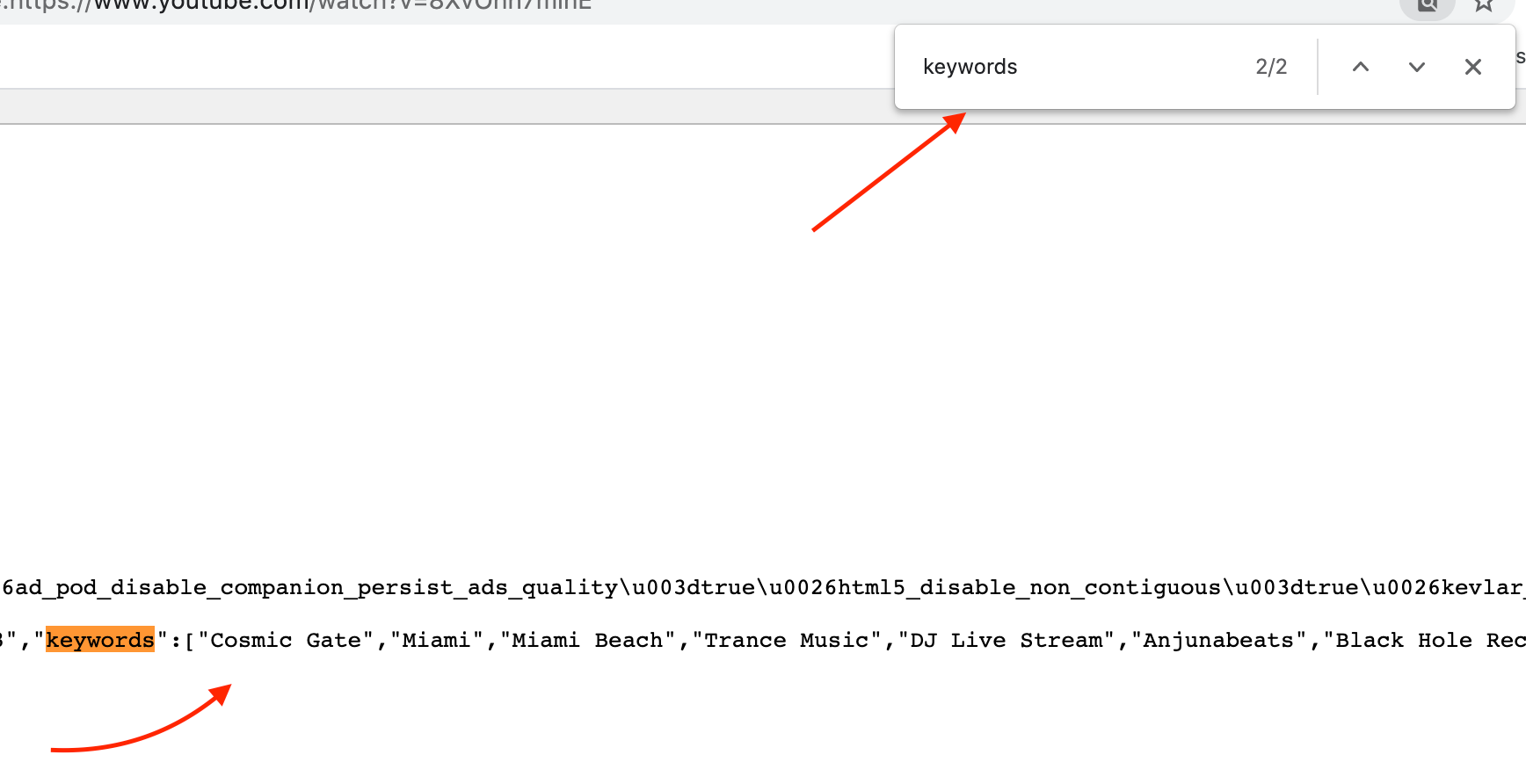Click the standalone "Miami" keyword string
The image size is (1526, 784).
437,640
